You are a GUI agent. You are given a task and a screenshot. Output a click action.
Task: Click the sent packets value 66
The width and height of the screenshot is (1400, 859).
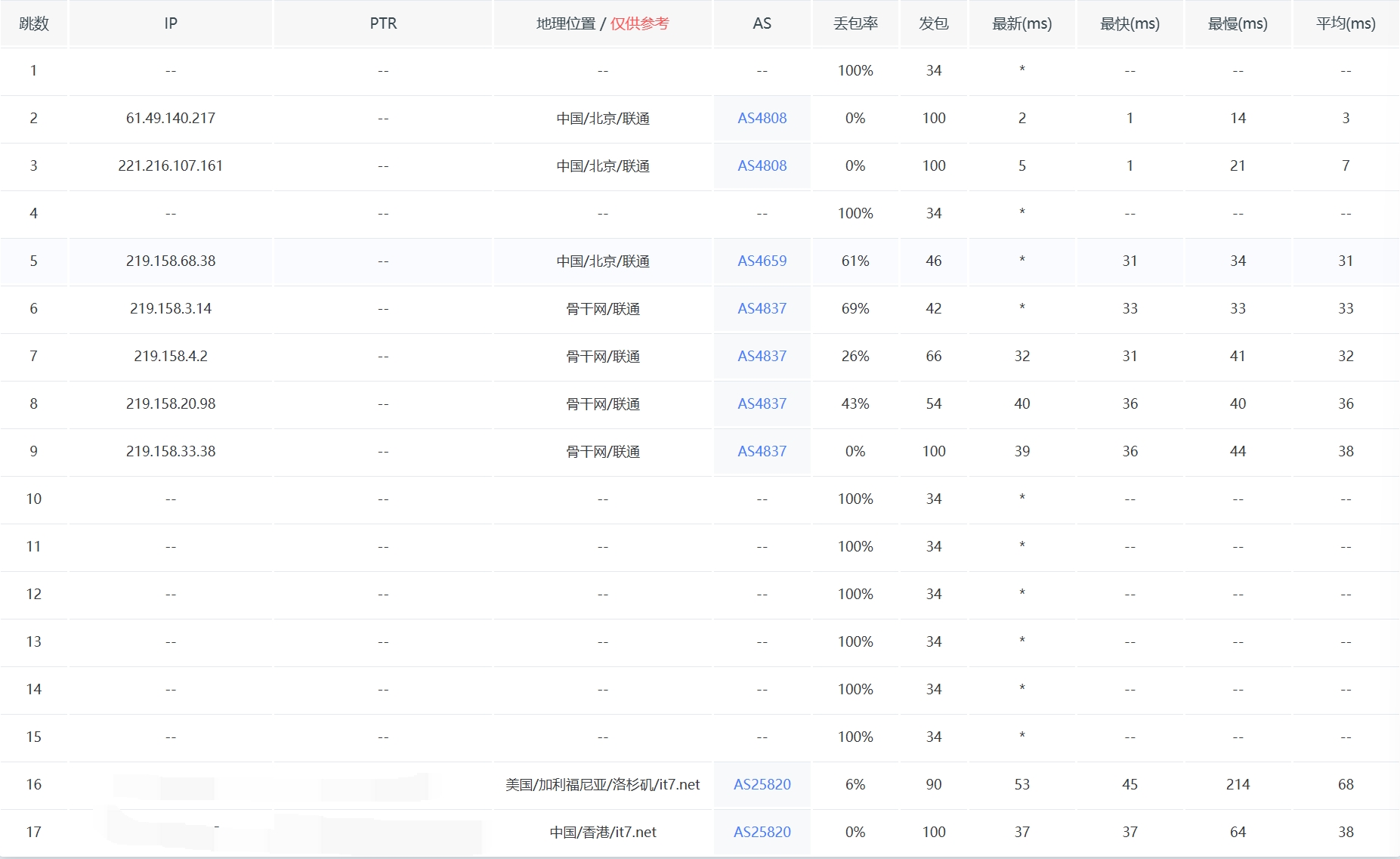click(x=934, y=356)
